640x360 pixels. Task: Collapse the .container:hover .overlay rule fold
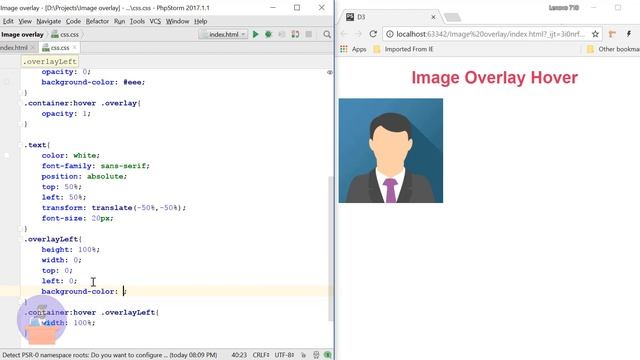20,103
